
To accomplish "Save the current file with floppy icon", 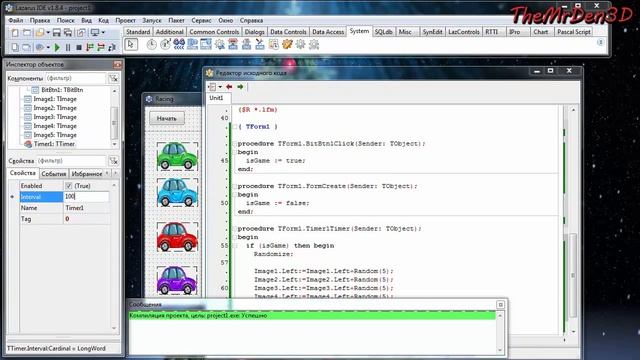I will click(x=57, y=32).
